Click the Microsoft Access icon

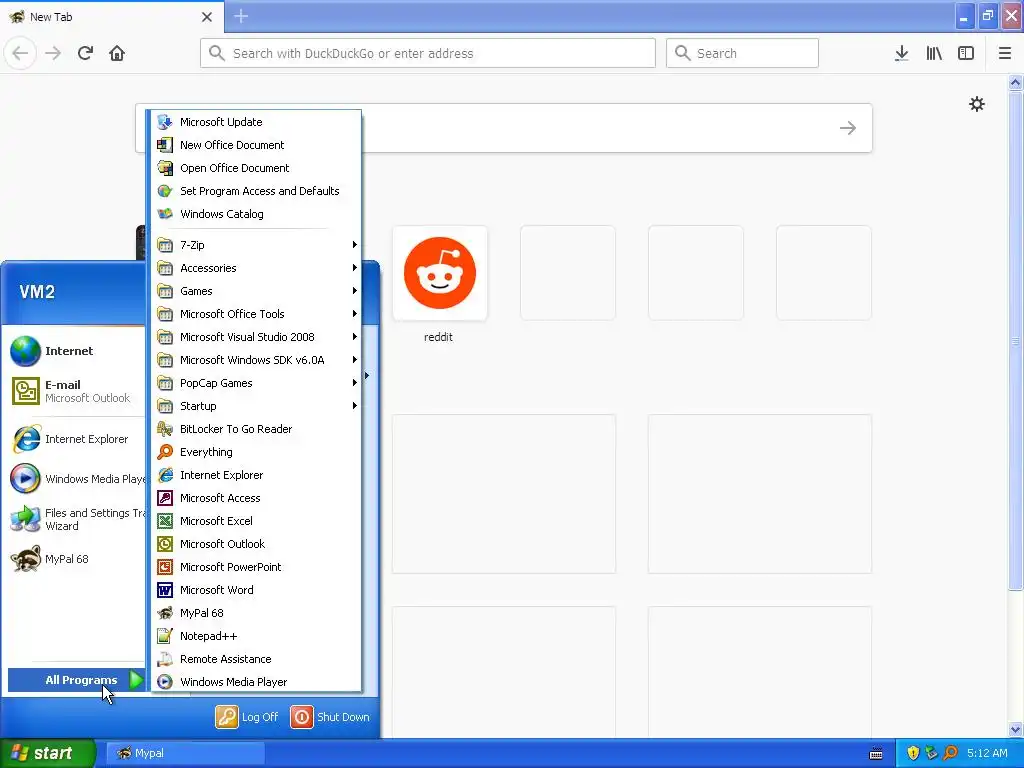pyautogui.click(x=165, y=498)
